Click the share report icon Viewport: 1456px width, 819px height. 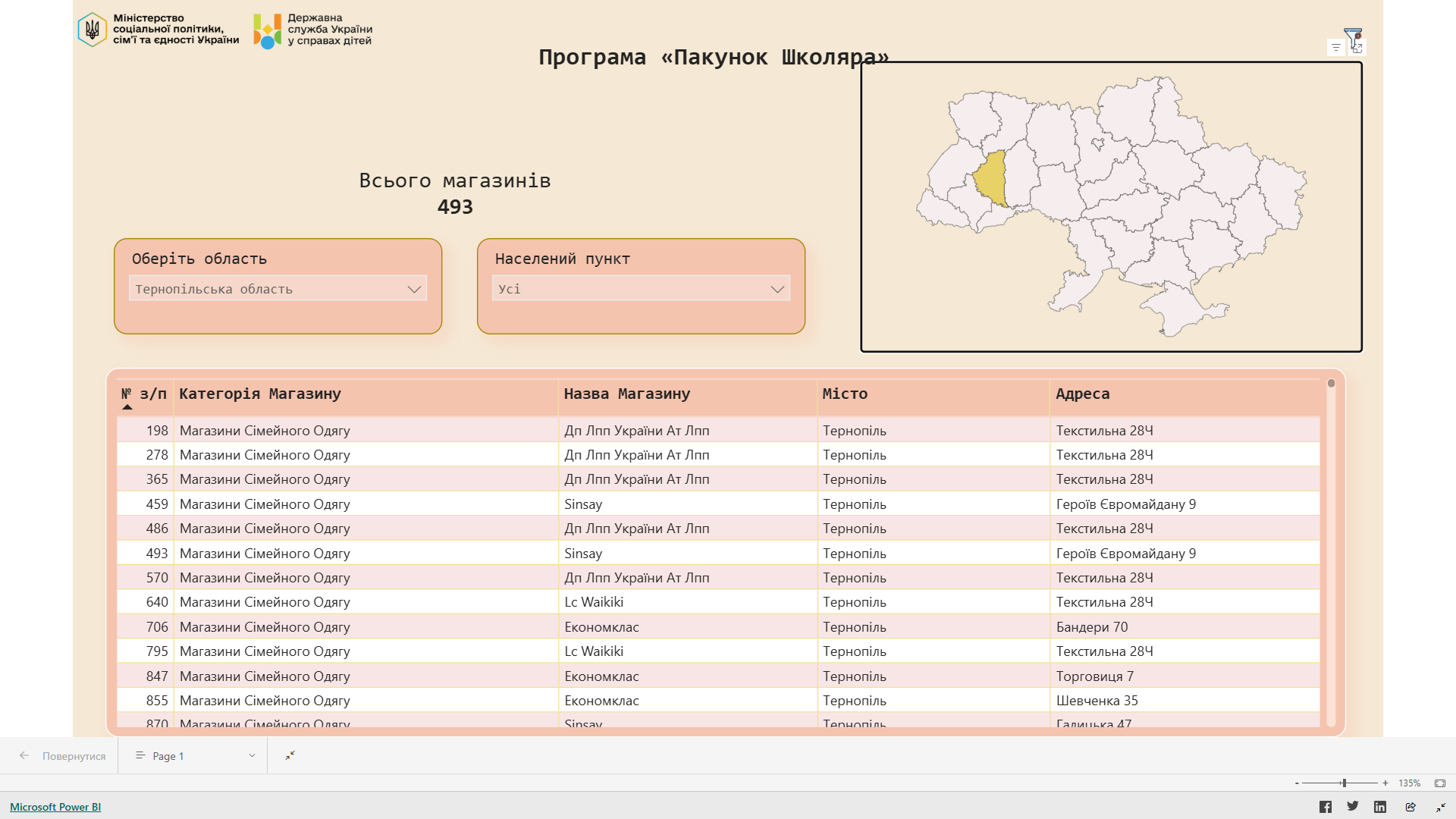[1410, 807]
